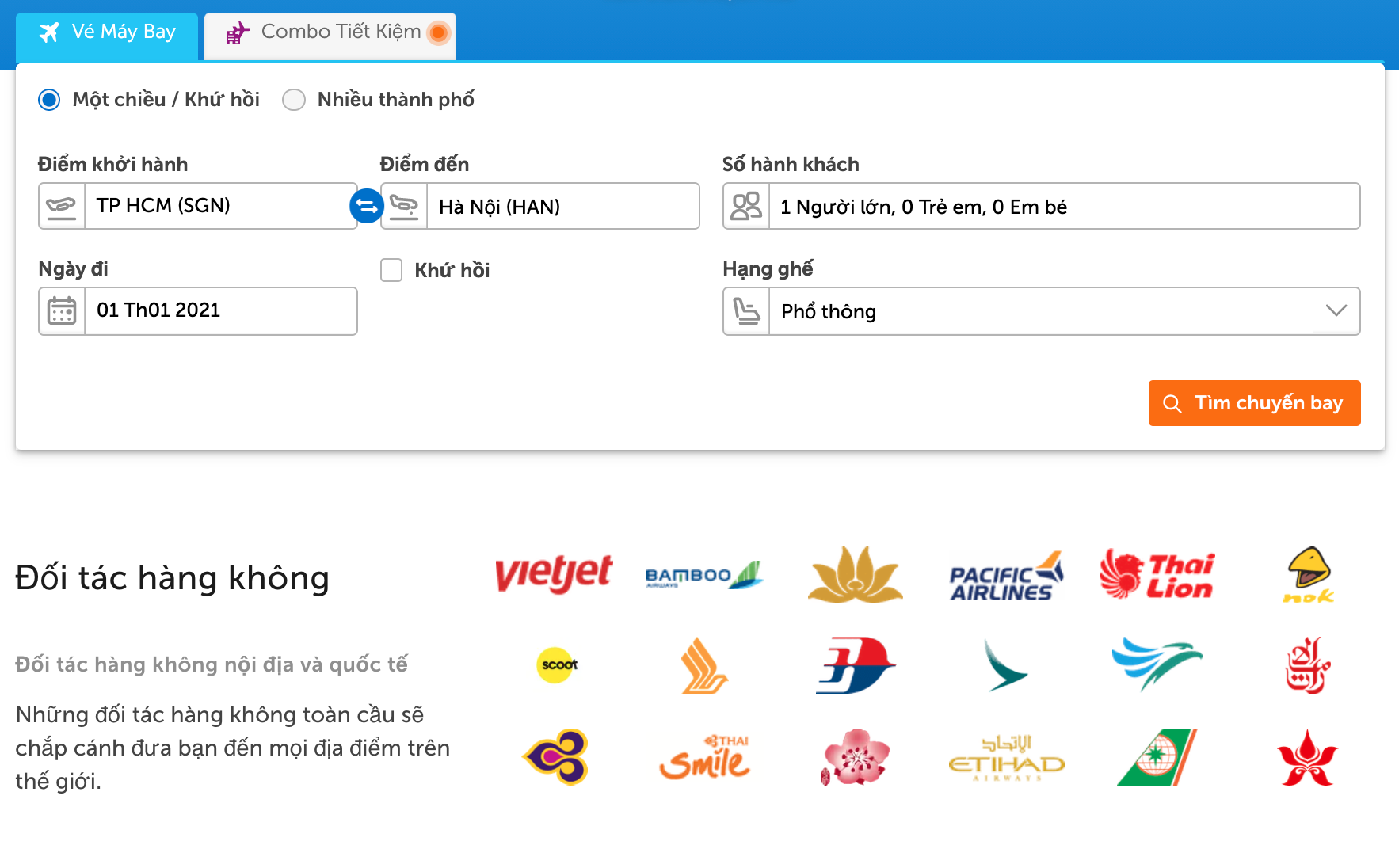Click the Vietjet airline logo
Image resolution: width=1399 pixels, height=868 pixels.
coord(554,573)
